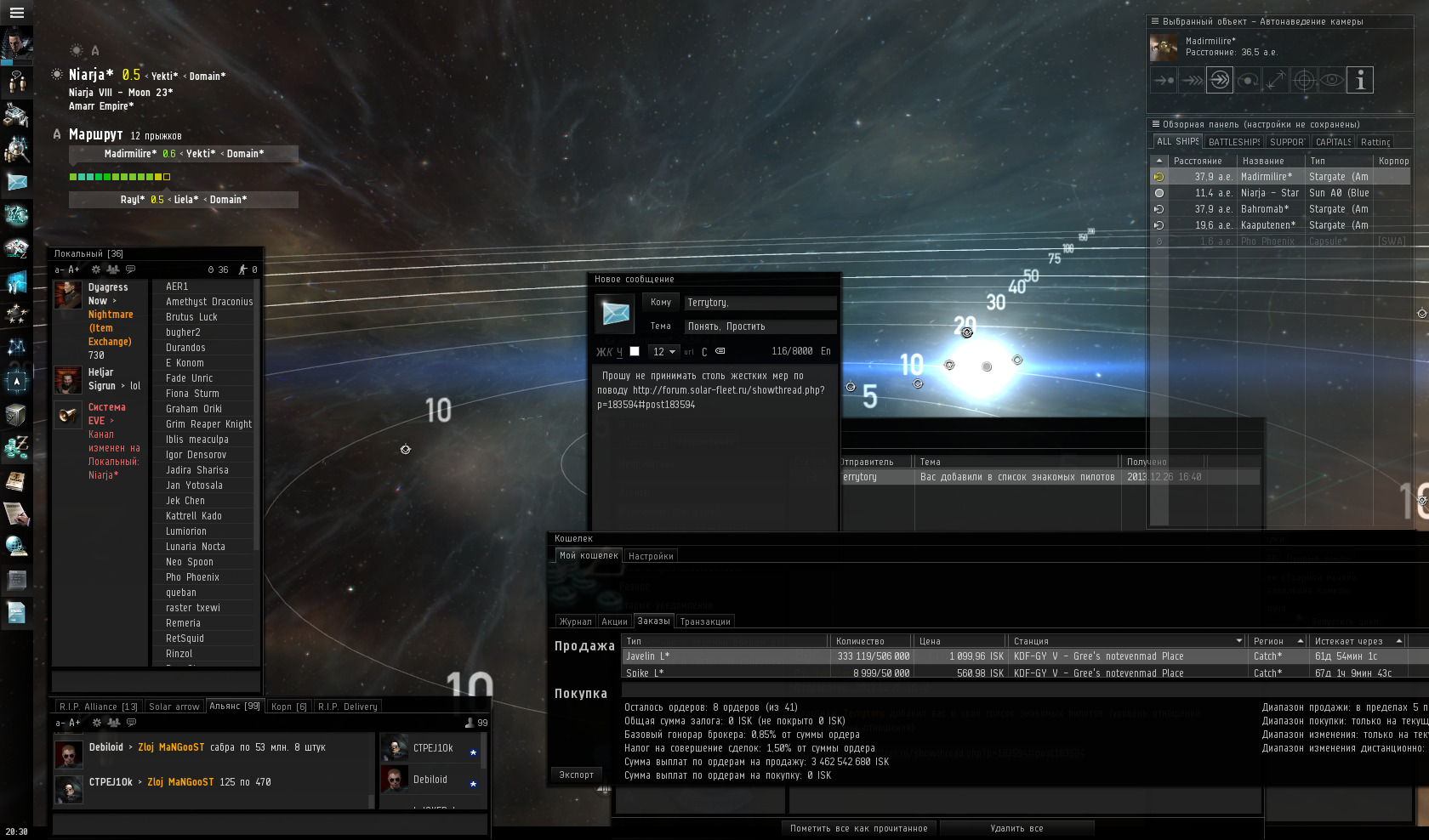Open the EVE Mail envelope icon in Neocom
This screenshot has width=1429, height=840.
pyautogui.click(x=16, y=182)
